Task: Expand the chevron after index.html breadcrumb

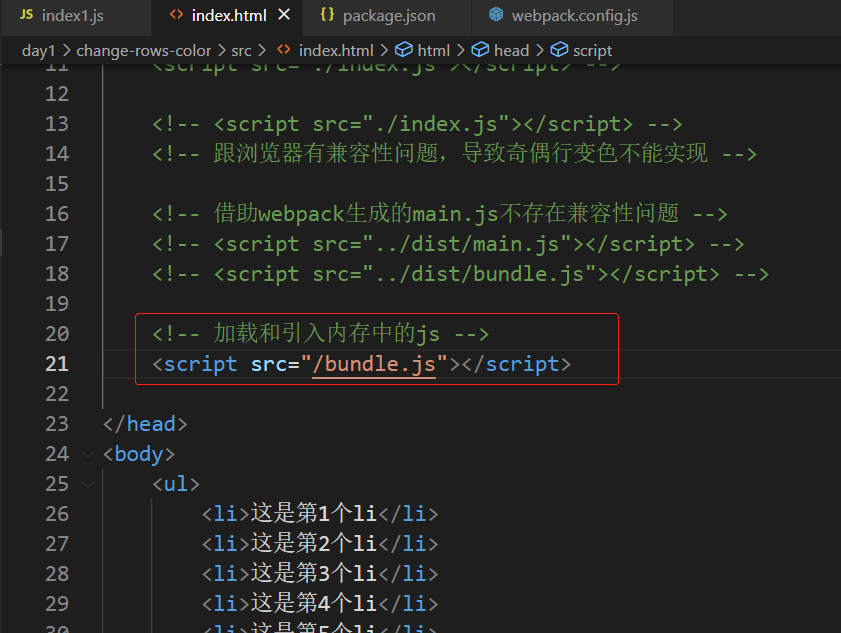Action: pyautogui.click(x=384, y=50)
